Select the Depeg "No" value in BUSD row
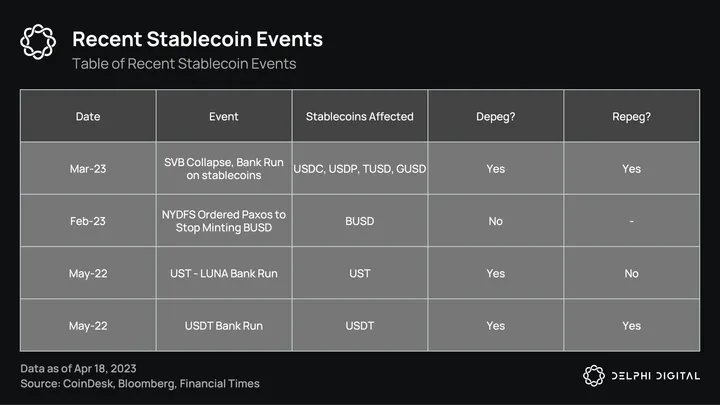Screen dimensions: 720x405 pyautogui.click(x=495, y=220)
